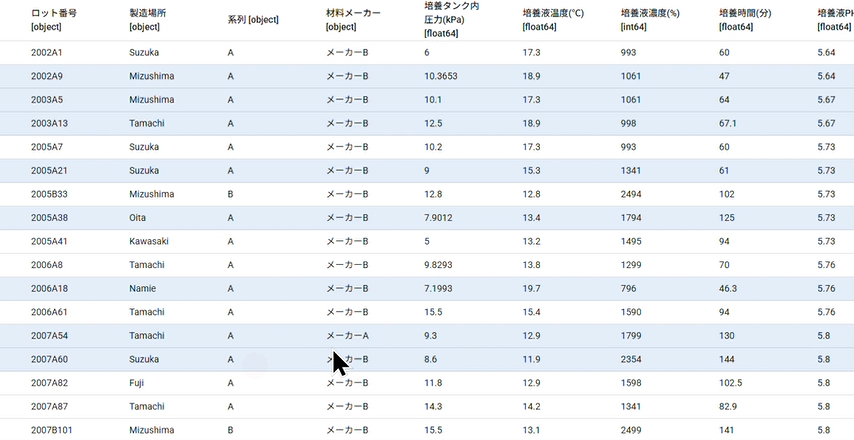Click the Oita location cell
This screenshot has width=854, height=440.
point(140,218)
